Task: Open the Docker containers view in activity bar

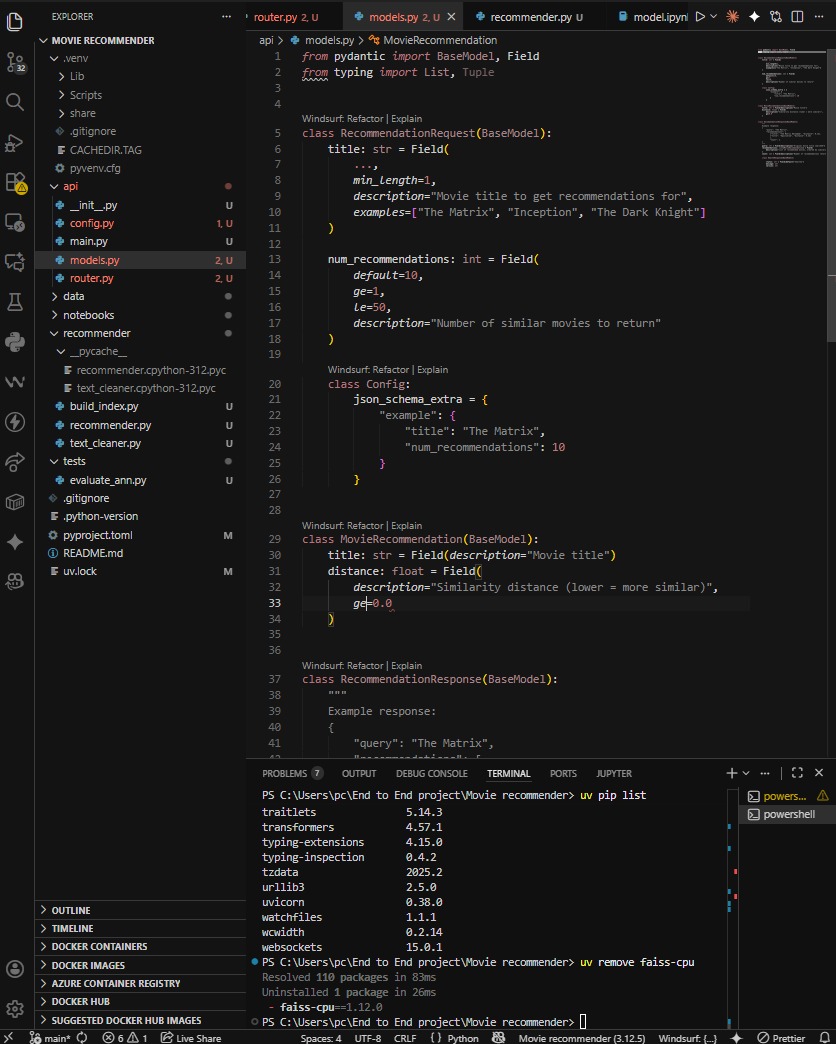Action: pyautogui.click(x=15, y=501)
